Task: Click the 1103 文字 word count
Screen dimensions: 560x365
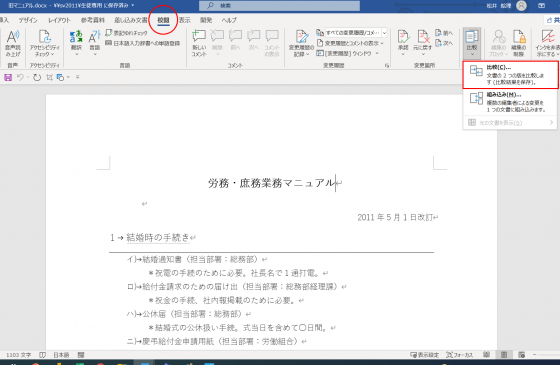Action: 19,355
